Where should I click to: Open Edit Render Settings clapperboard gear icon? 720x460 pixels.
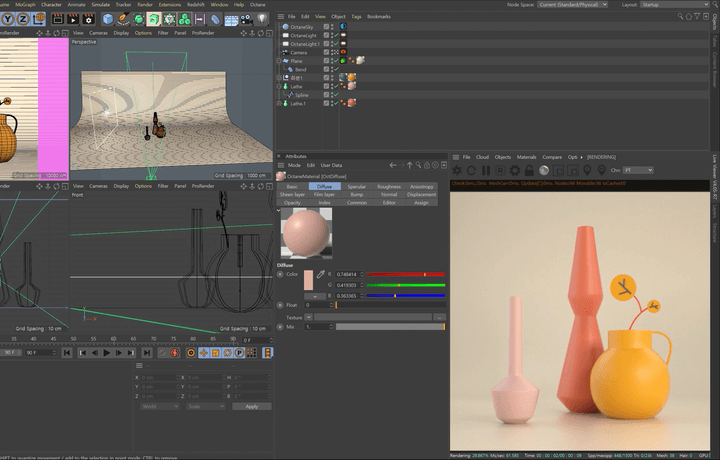point(88,19)
